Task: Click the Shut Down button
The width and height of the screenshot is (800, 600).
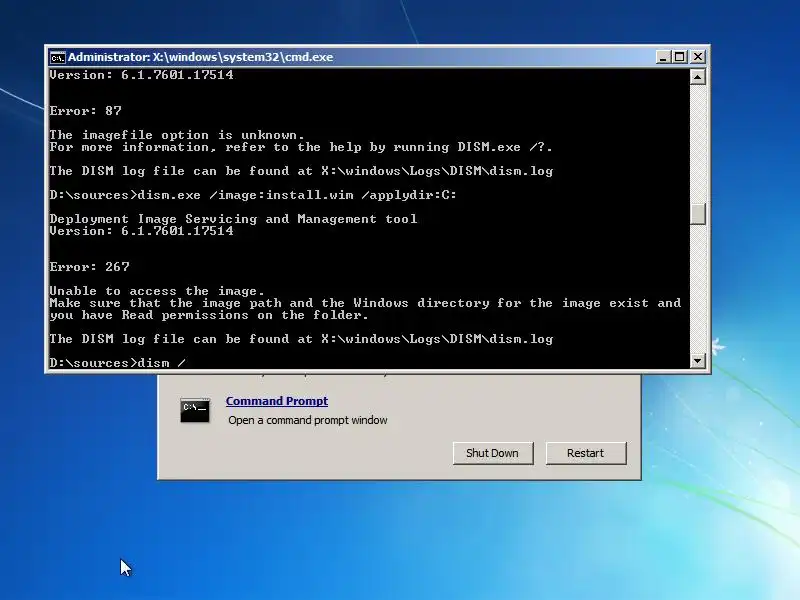Action: [493, 453]
